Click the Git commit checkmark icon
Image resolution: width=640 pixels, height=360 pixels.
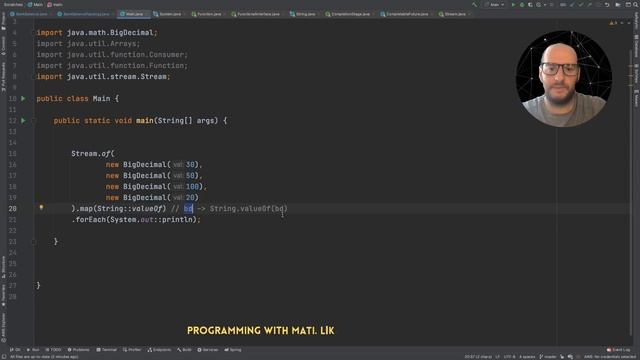580,4
